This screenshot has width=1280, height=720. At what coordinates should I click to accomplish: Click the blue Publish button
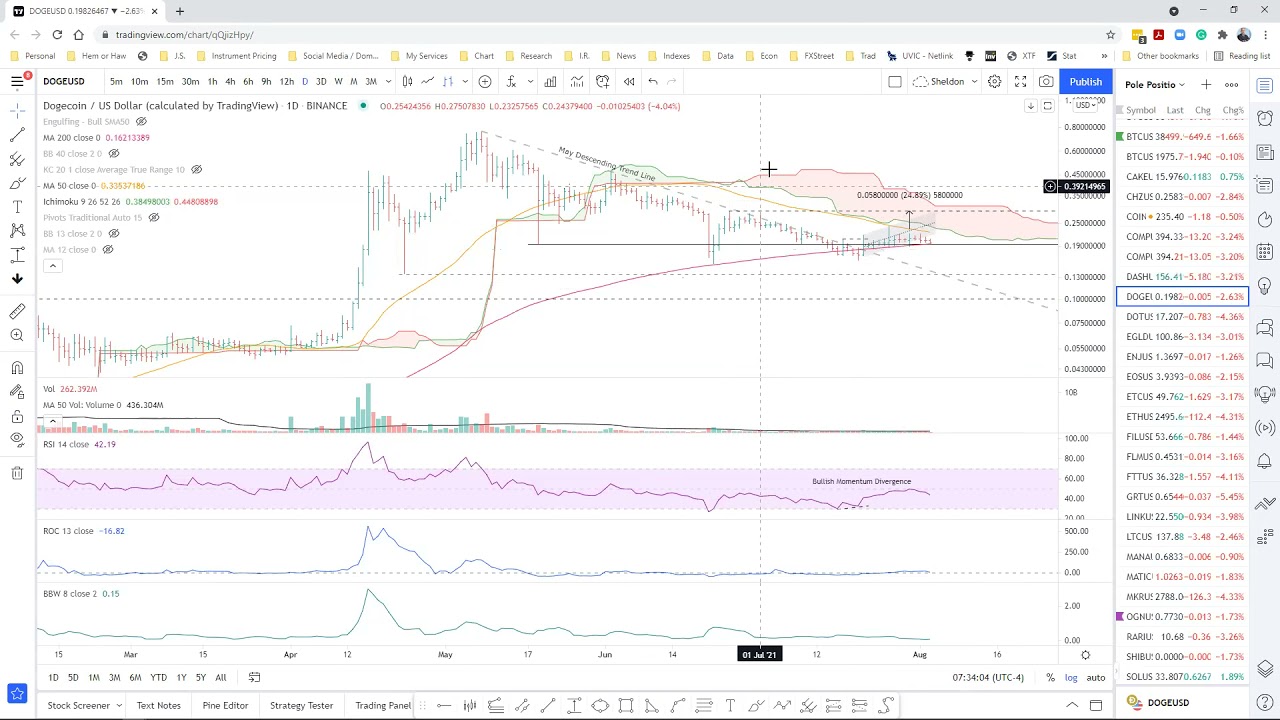point(1085,81)
